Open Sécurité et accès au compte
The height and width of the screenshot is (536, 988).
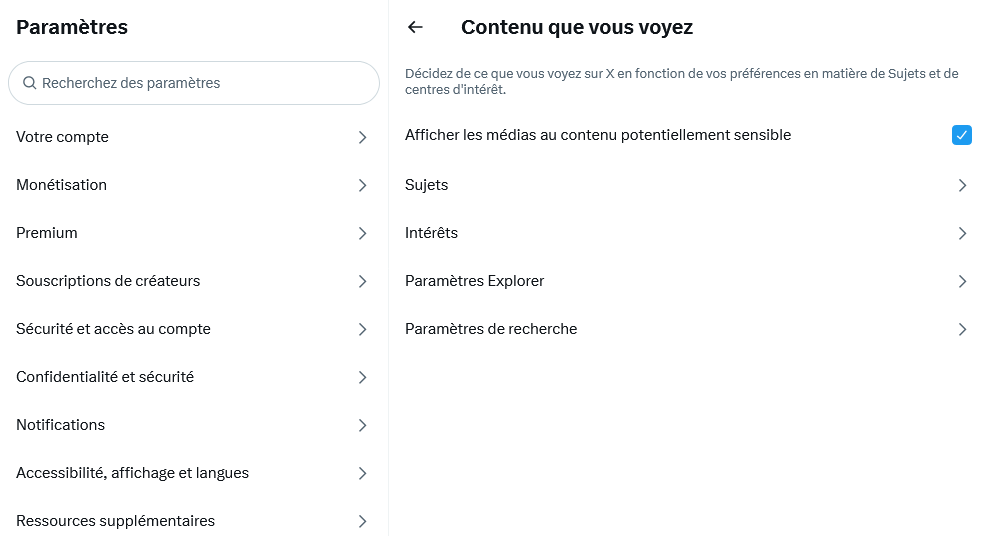tap(194, 329)
